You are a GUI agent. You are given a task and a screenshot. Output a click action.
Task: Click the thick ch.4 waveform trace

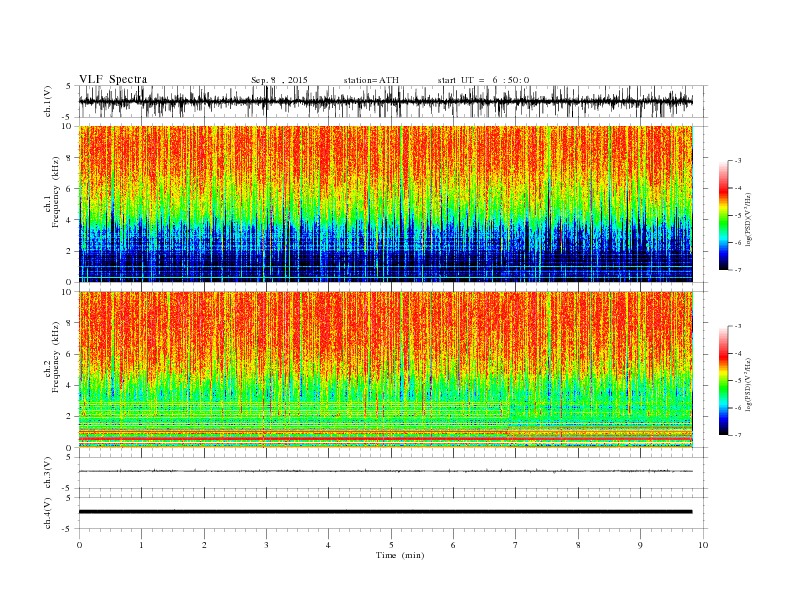tap(385, 512)
